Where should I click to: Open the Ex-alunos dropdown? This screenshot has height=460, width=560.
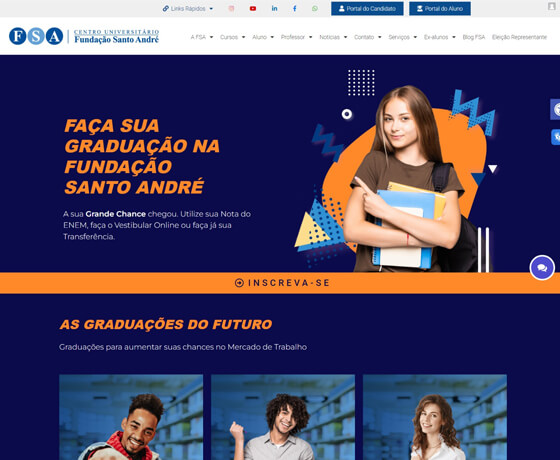pos(440,37)
